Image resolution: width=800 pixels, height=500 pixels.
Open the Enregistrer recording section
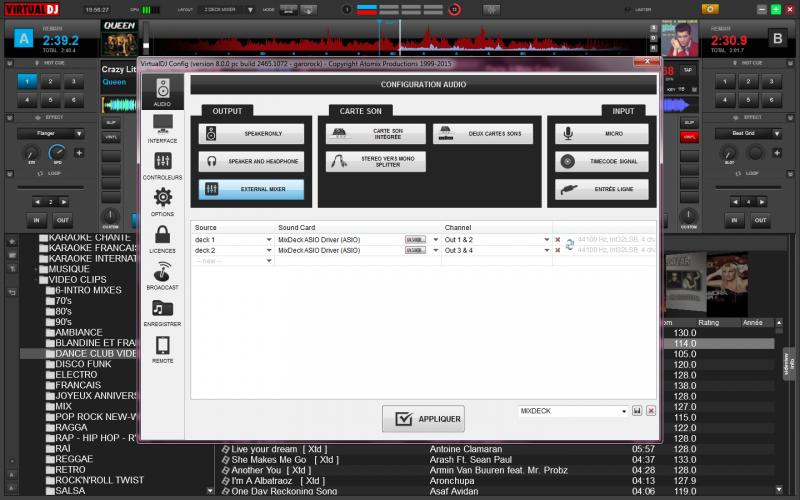click(162, 312)
